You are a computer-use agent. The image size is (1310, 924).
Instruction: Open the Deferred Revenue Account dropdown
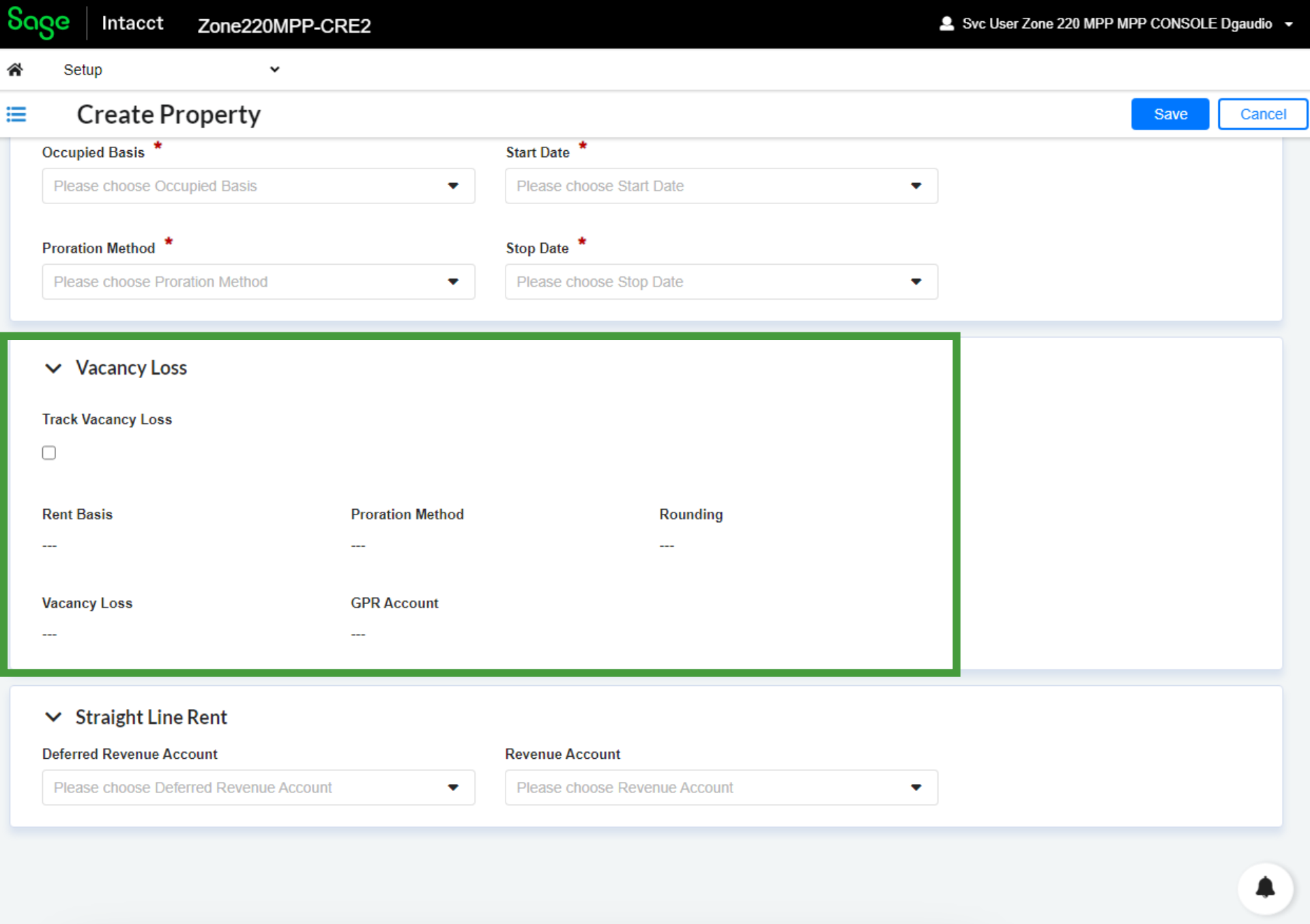pos(259,788)
